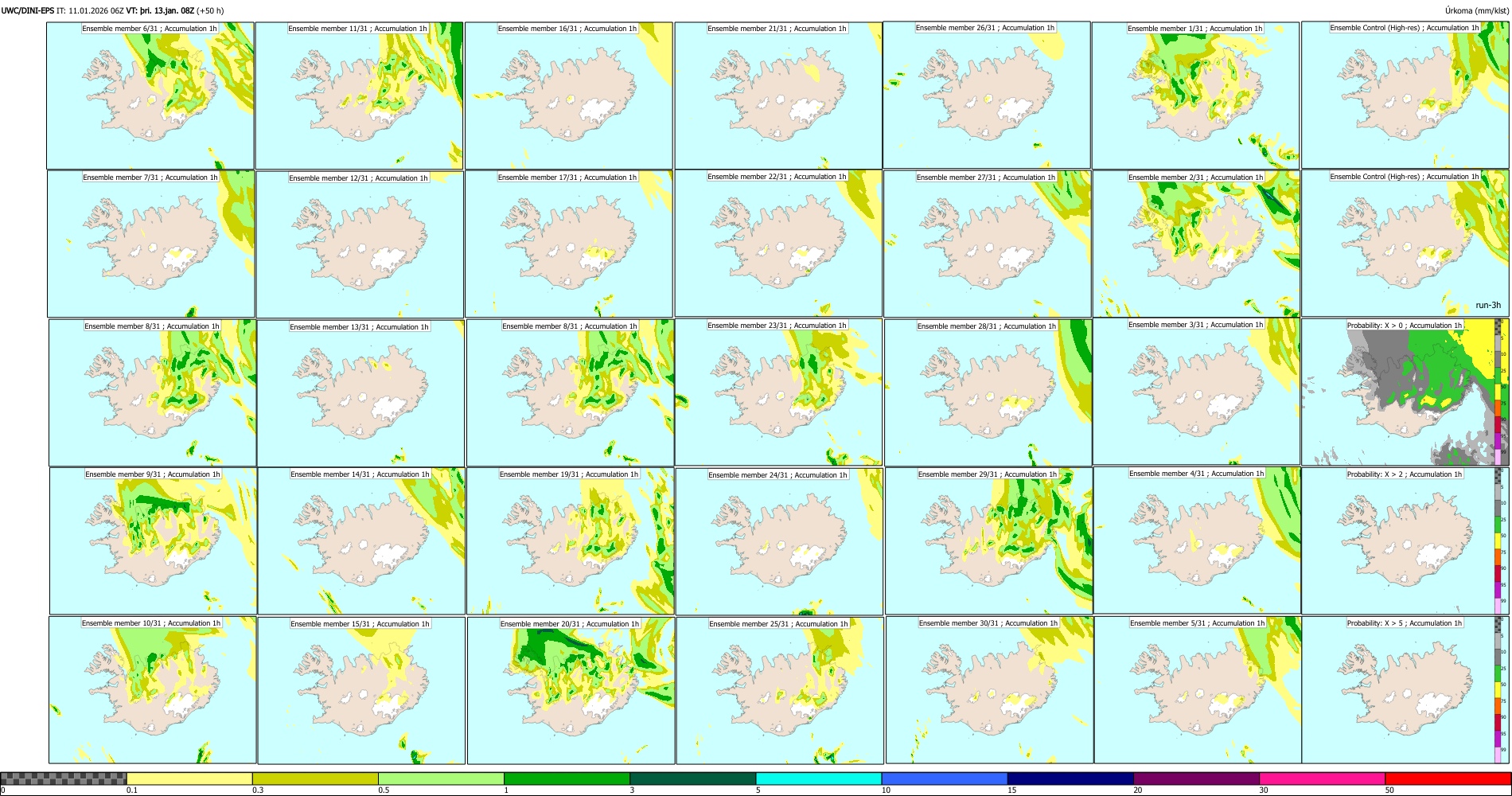Viewport: 1512px width, 796px height.
Task: Select the light yellow 0.1–0.3 legend swatch
Action: (x=189, y=778)
